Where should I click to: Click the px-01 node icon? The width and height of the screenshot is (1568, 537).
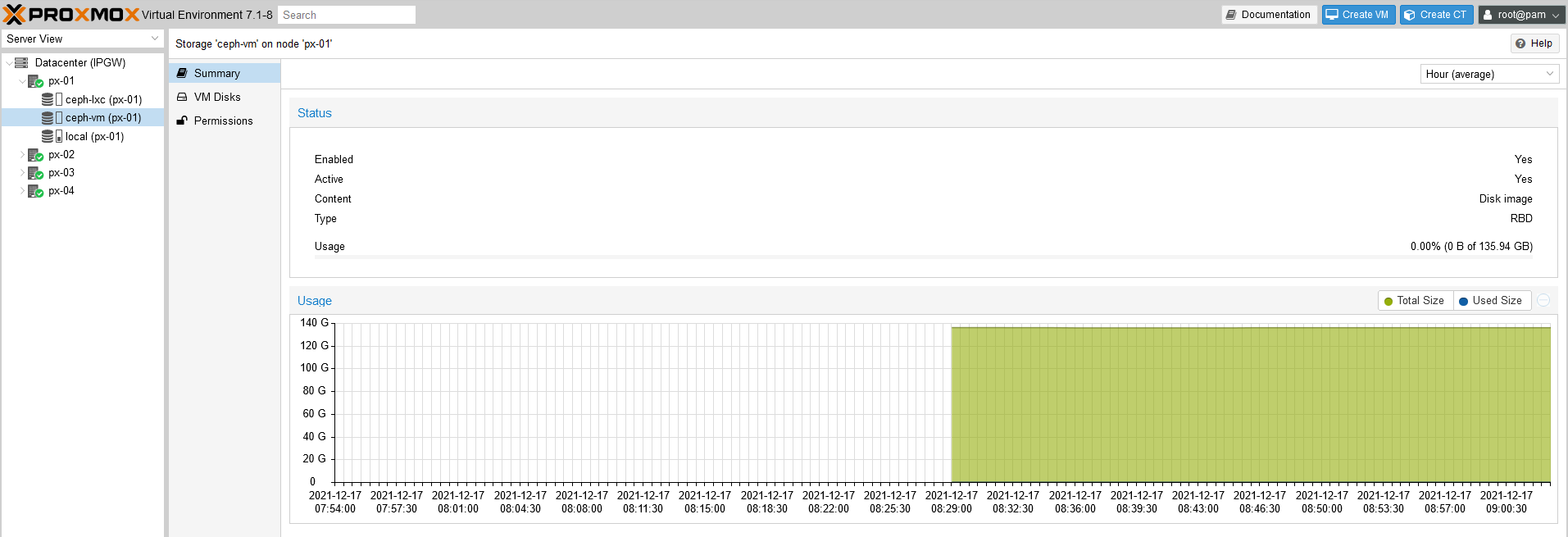click(35, 81)
